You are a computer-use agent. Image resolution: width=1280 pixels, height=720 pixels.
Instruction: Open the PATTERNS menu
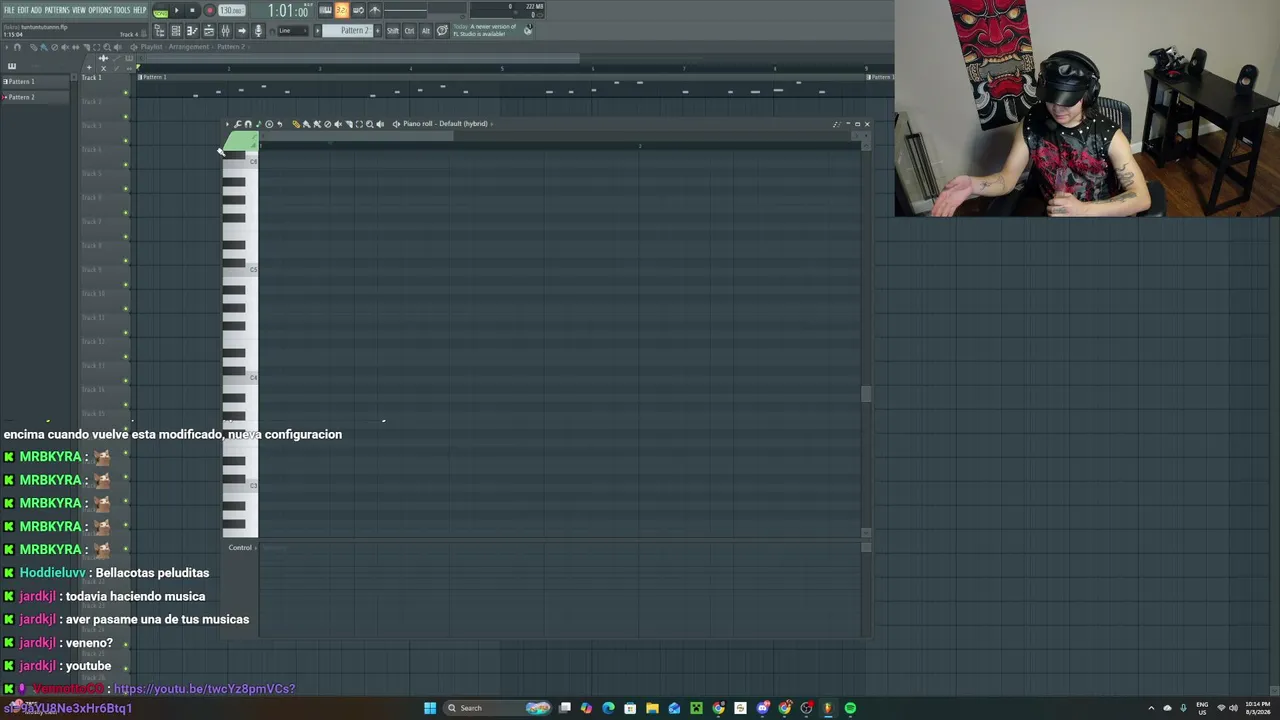point(57,10)
